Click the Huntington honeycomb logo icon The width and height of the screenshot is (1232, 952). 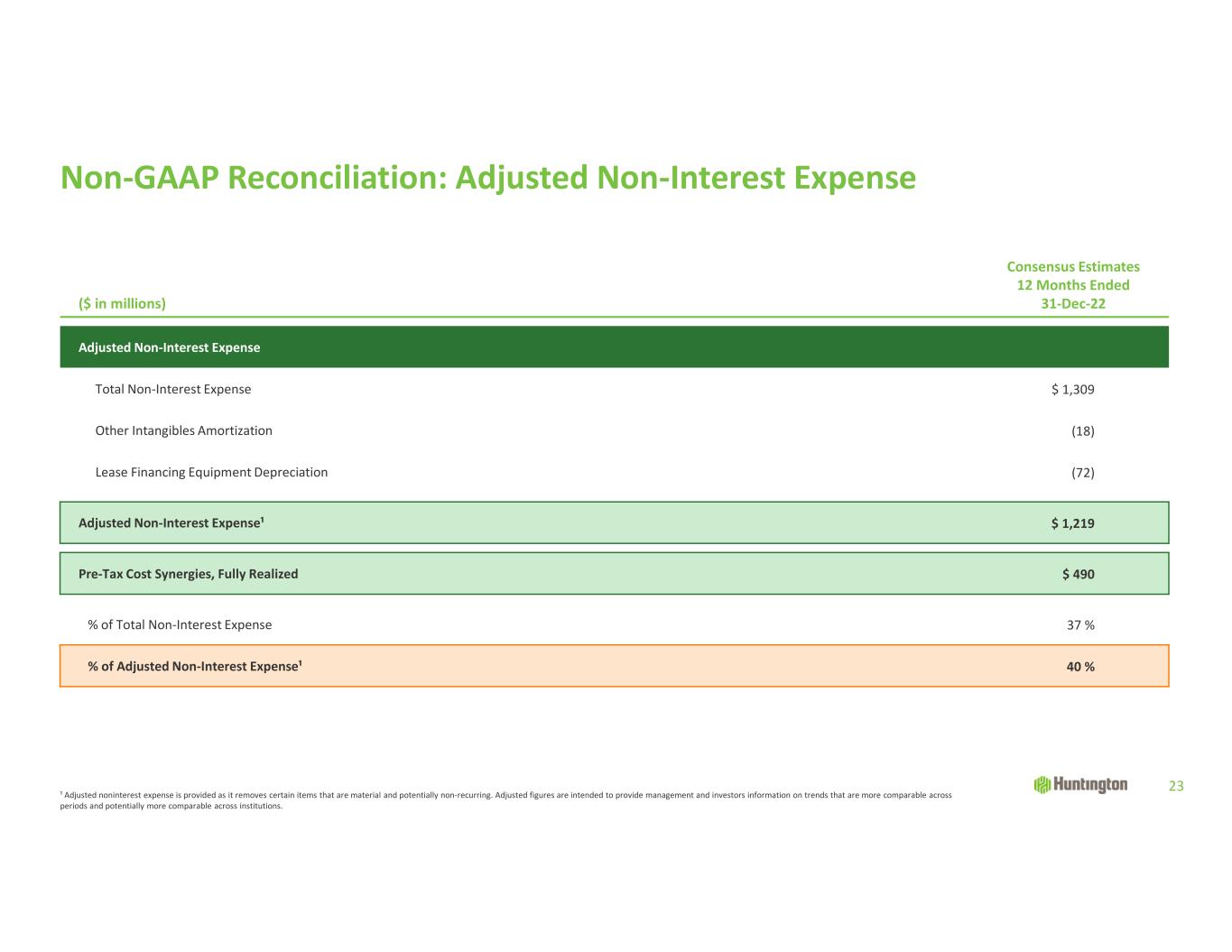pos(1042,785)
